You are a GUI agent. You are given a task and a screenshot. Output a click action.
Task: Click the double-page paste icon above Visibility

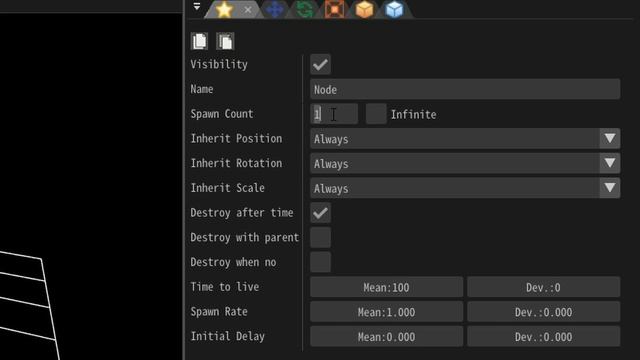[225, 41]
